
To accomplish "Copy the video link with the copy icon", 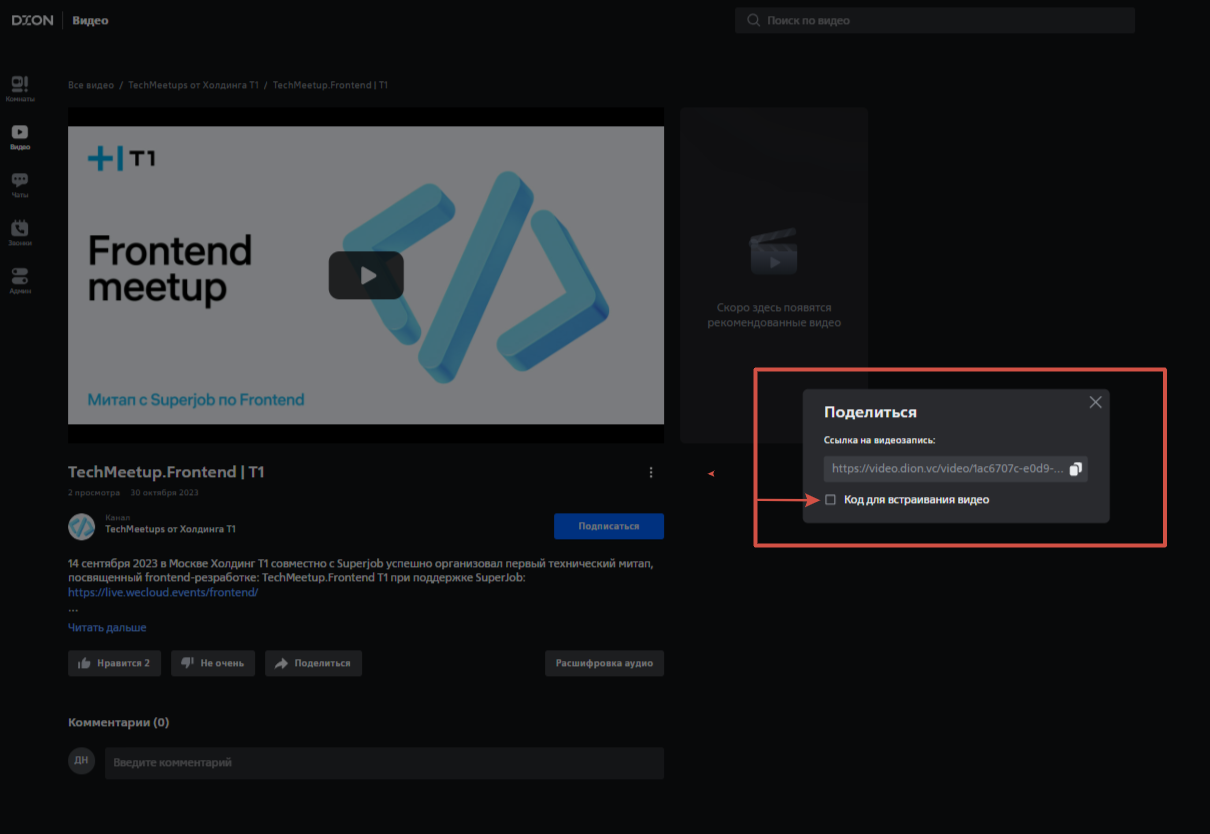I will [1076, 469].
